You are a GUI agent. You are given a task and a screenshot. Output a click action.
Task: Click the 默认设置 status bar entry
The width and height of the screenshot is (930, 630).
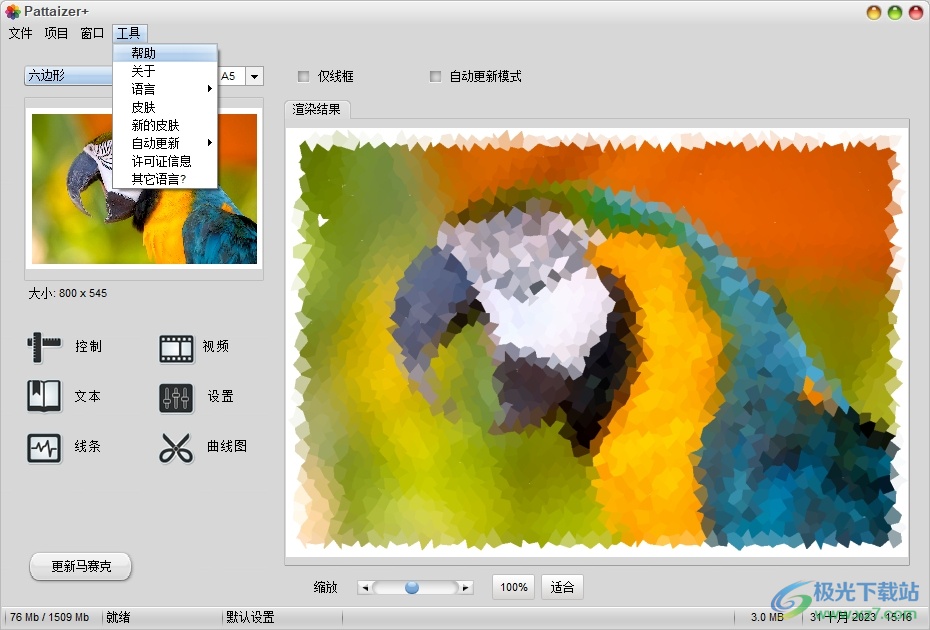[x=250, y=618]
